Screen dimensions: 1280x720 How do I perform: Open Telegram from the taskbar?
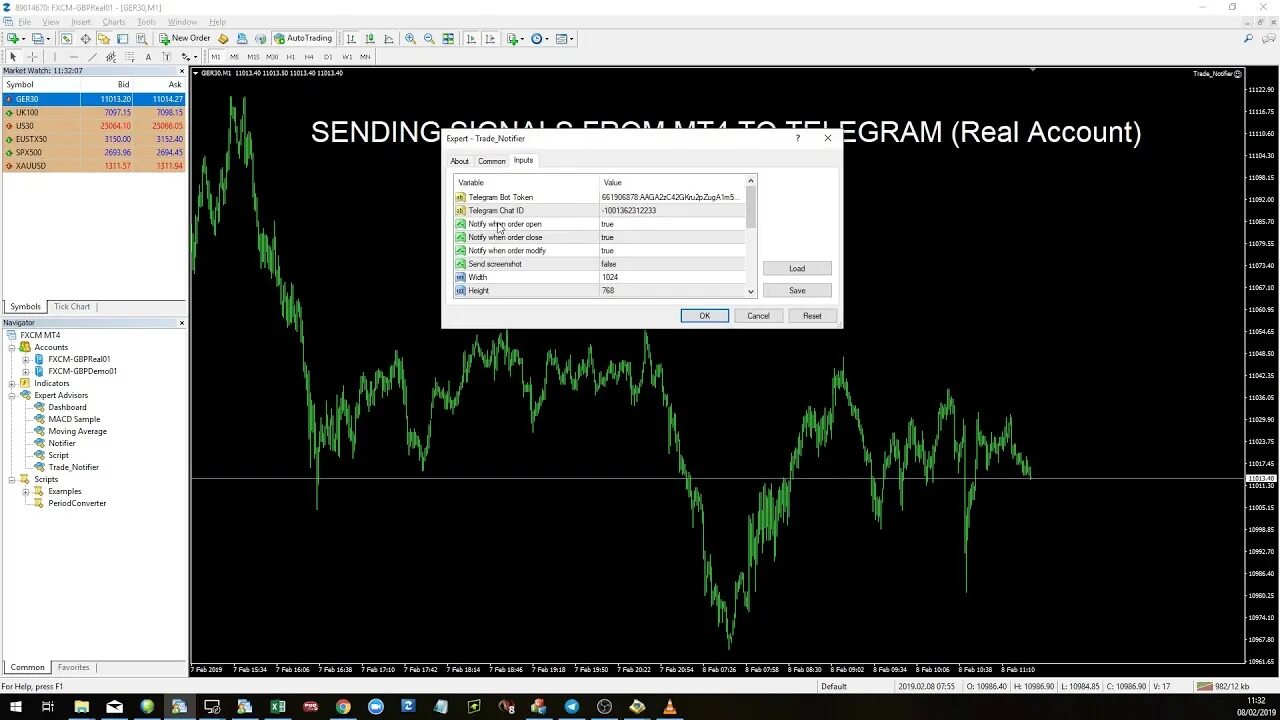(x=571, y=706)
